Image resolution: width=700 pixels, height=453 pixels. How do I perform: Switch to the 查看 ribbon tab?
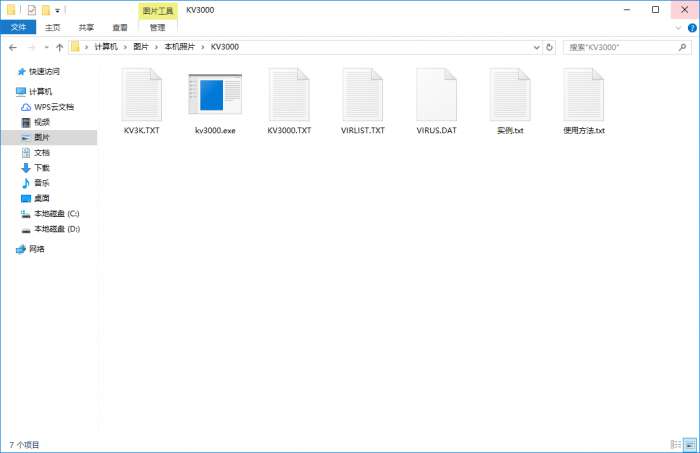120,28
